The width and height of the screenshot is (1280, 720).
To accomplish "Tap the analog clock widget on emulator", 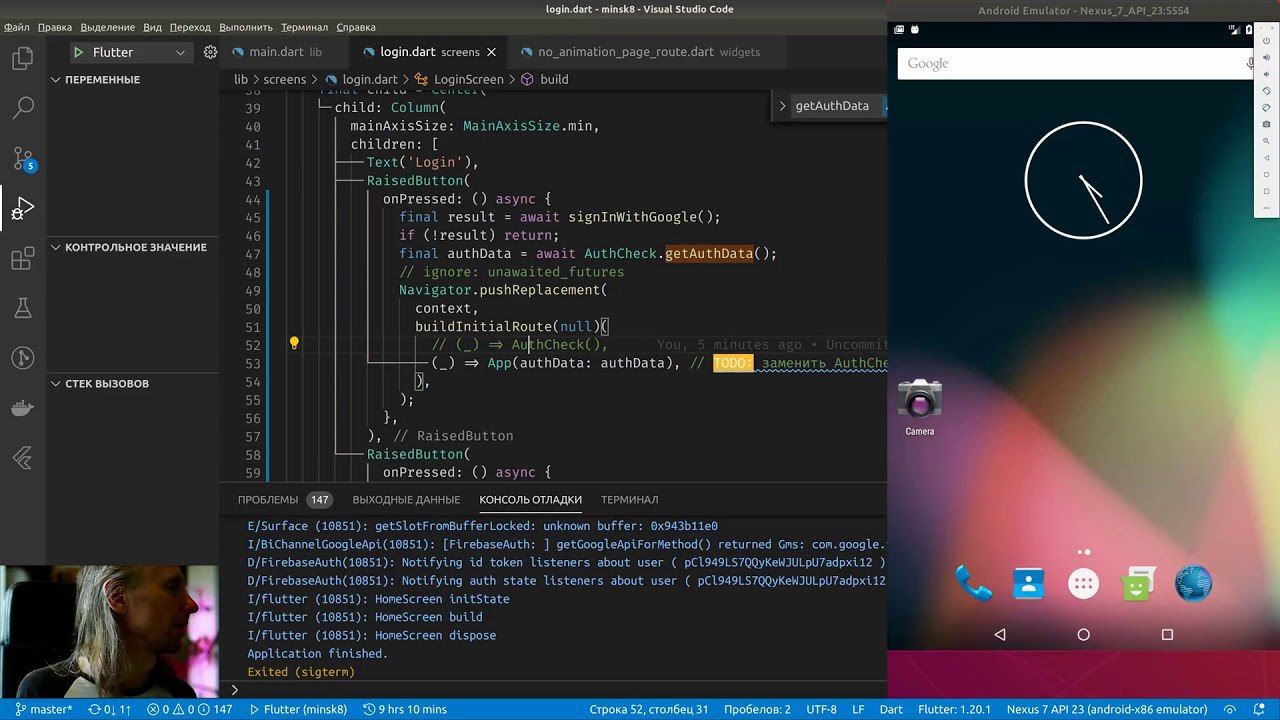I will click(1083, 180).
